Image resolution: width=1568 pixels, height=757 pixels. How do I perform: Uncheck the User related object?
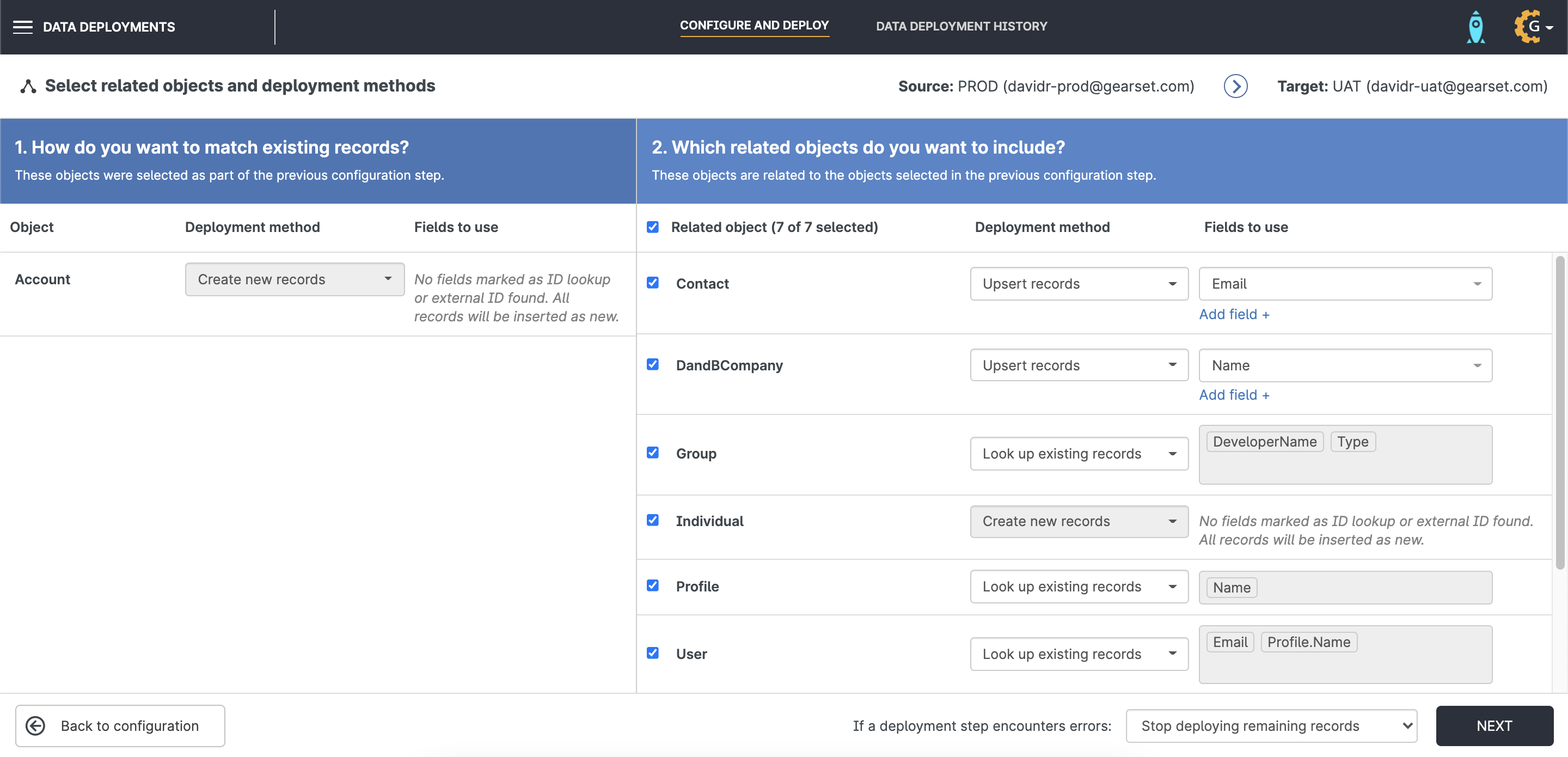[653, 653]
